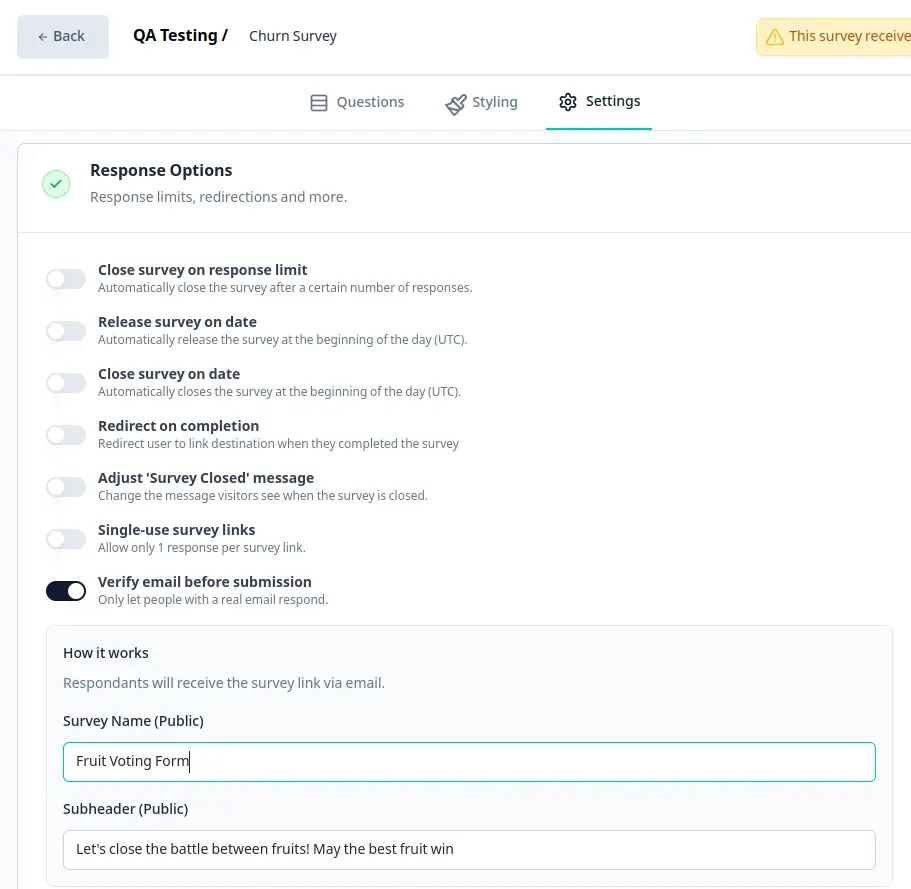911x889 pixels.
Task: Click the warning triangle icon
Action: [774, 37]
